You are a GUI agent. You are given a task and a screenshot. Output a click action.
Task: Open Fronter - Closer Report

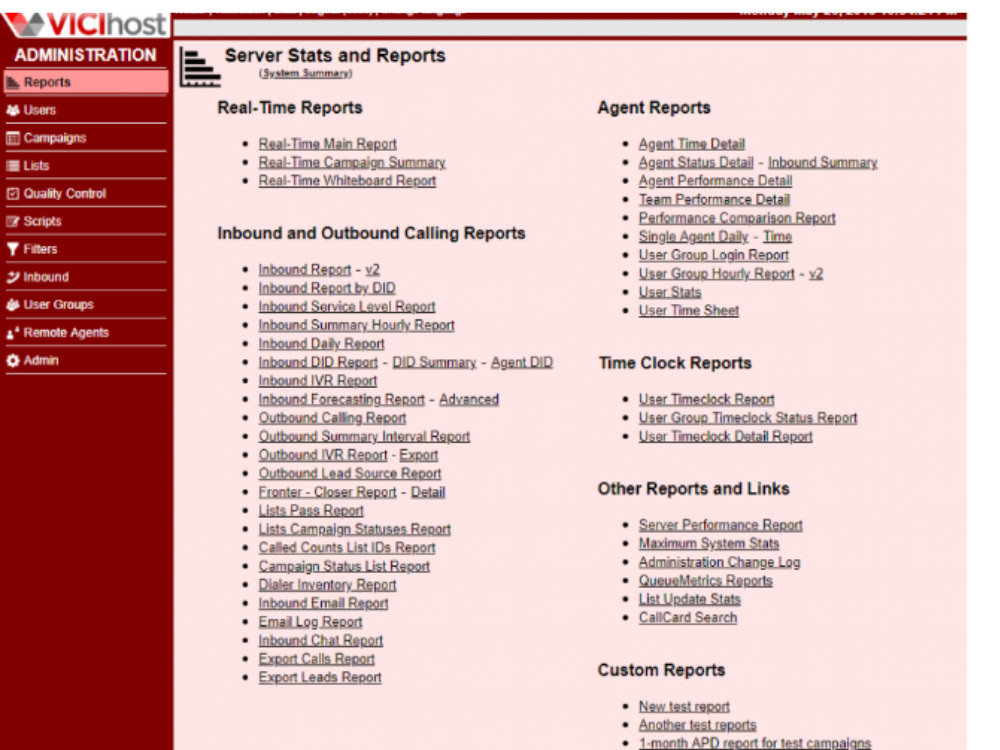[327, 492]
